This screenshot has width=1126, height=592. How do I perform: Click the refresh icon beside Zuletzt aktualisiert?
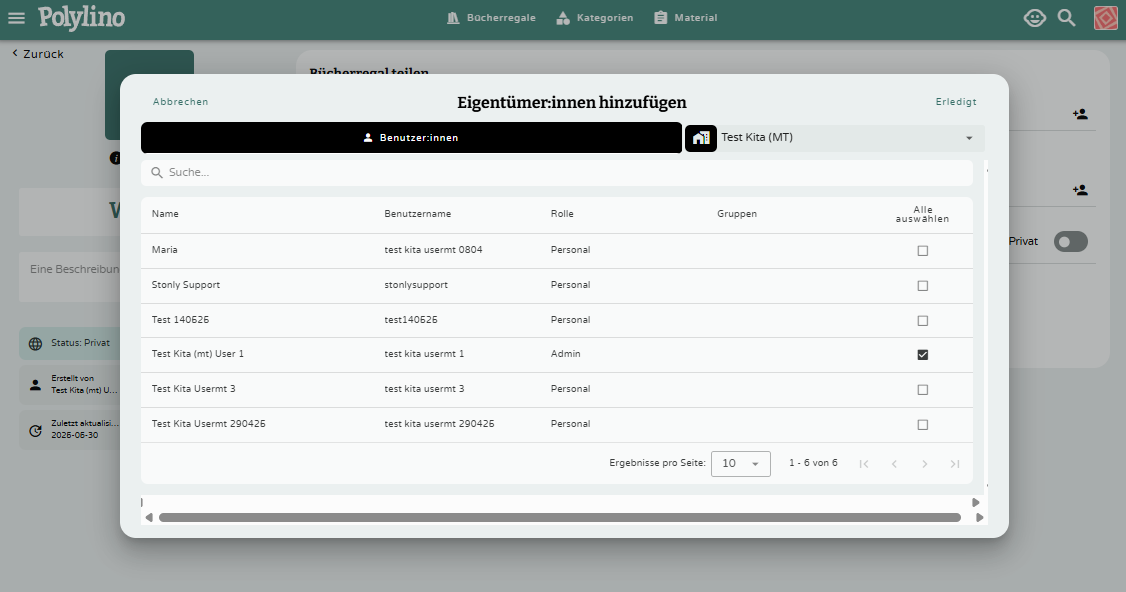coord(35,430)
